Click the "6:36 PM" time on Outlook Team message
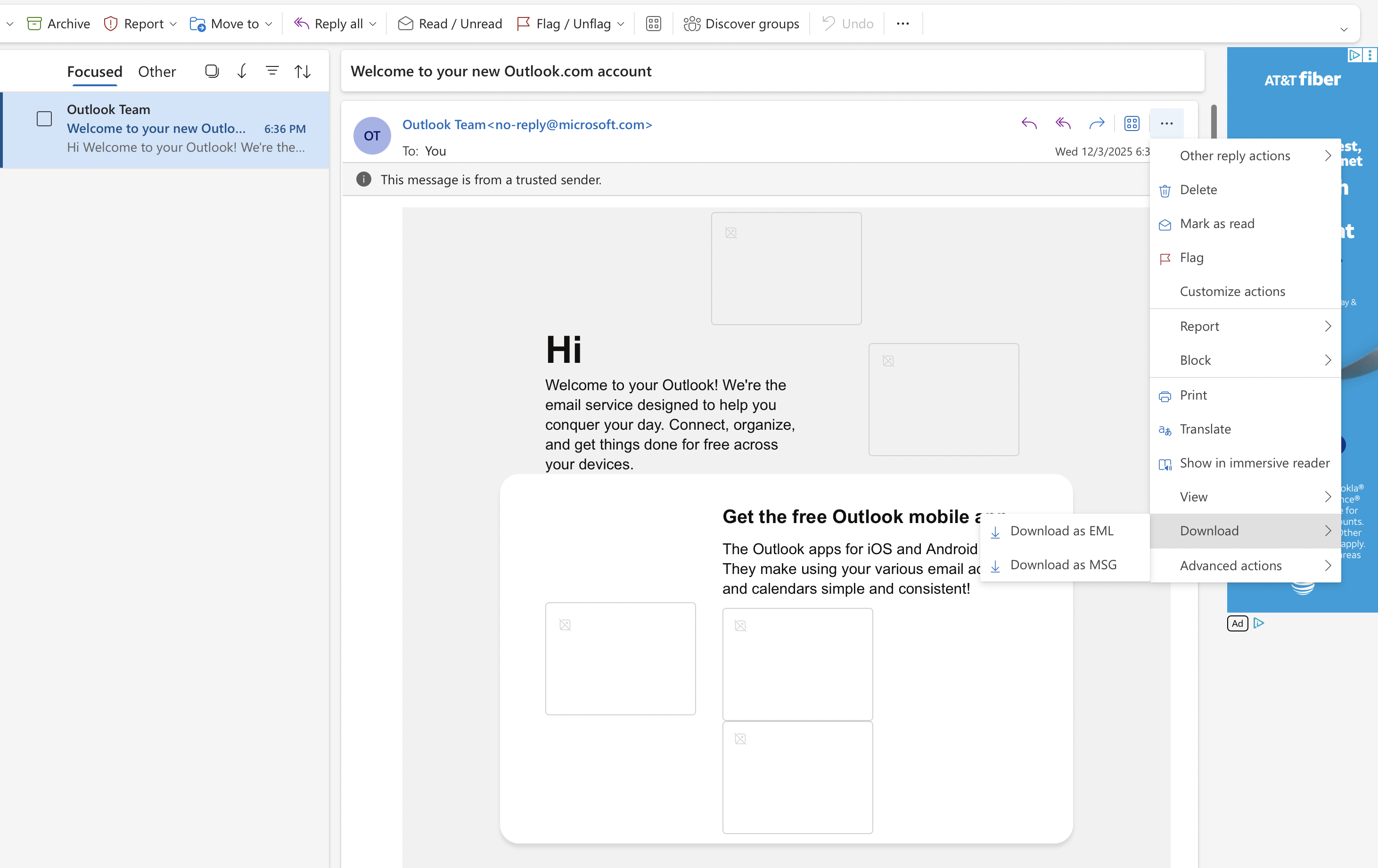Screen dimensions: 1378x868 pos(285,129)
